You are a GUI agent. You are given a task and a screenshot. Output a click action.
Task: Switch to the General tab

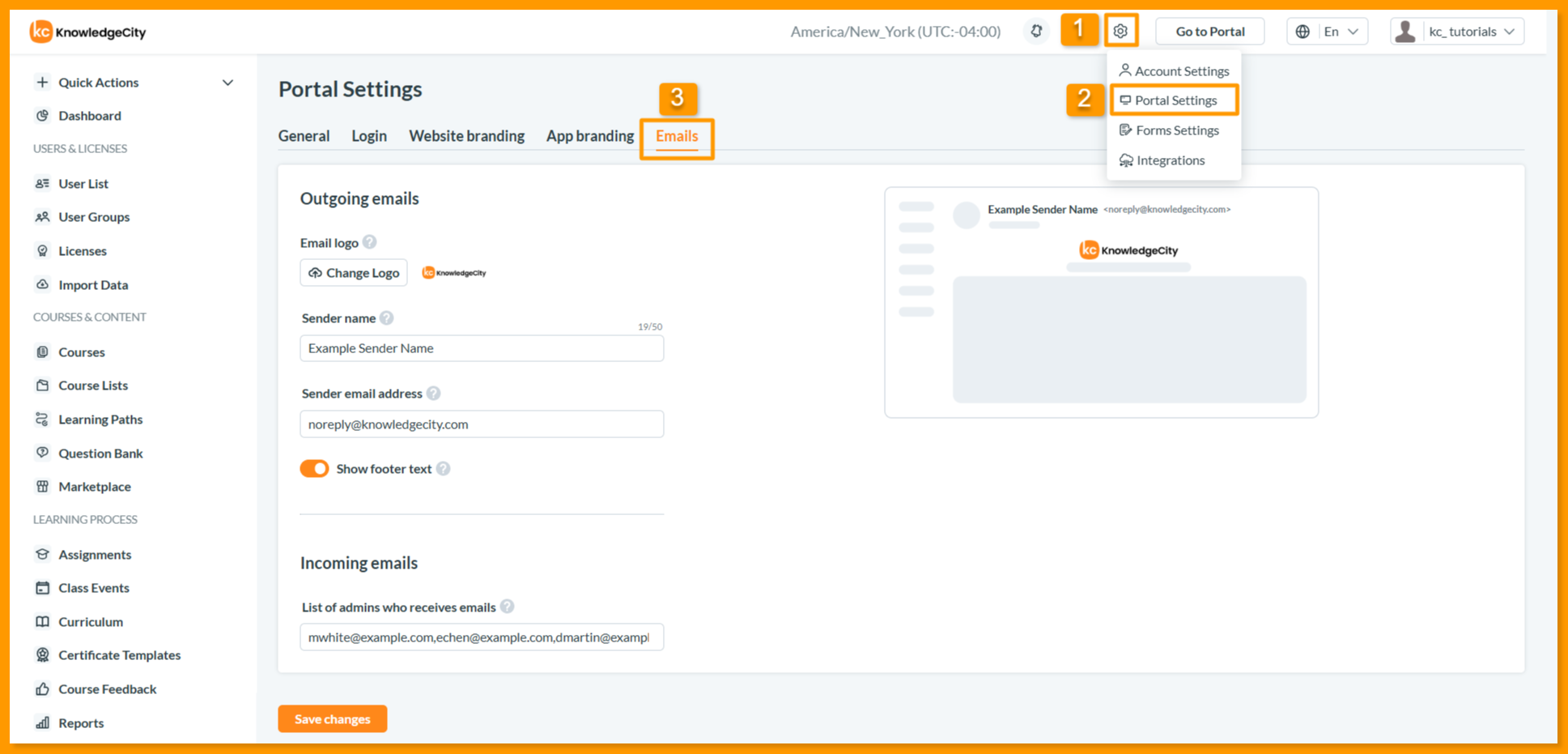304,136
